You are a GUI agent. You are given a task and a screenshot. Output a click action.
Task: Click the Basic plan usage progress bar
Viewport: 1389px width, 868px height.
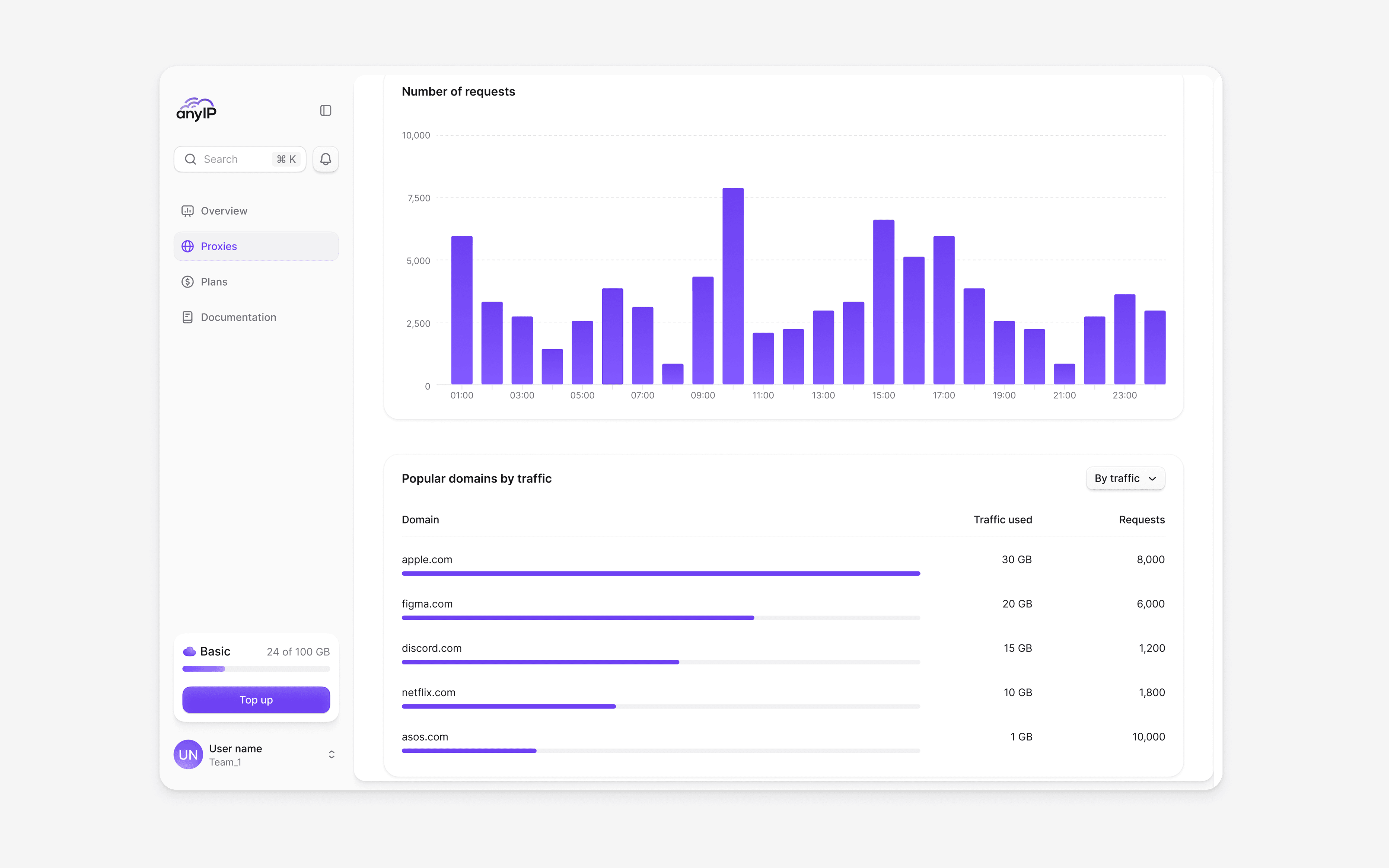[x=256, y=669]
